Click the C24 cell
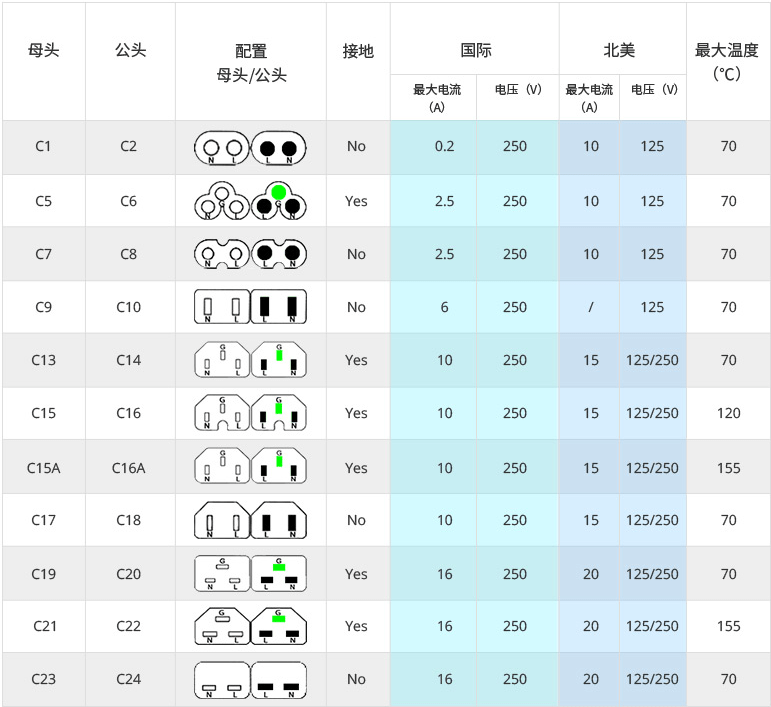This screenshot has height=707, width=771. [128, 679]
